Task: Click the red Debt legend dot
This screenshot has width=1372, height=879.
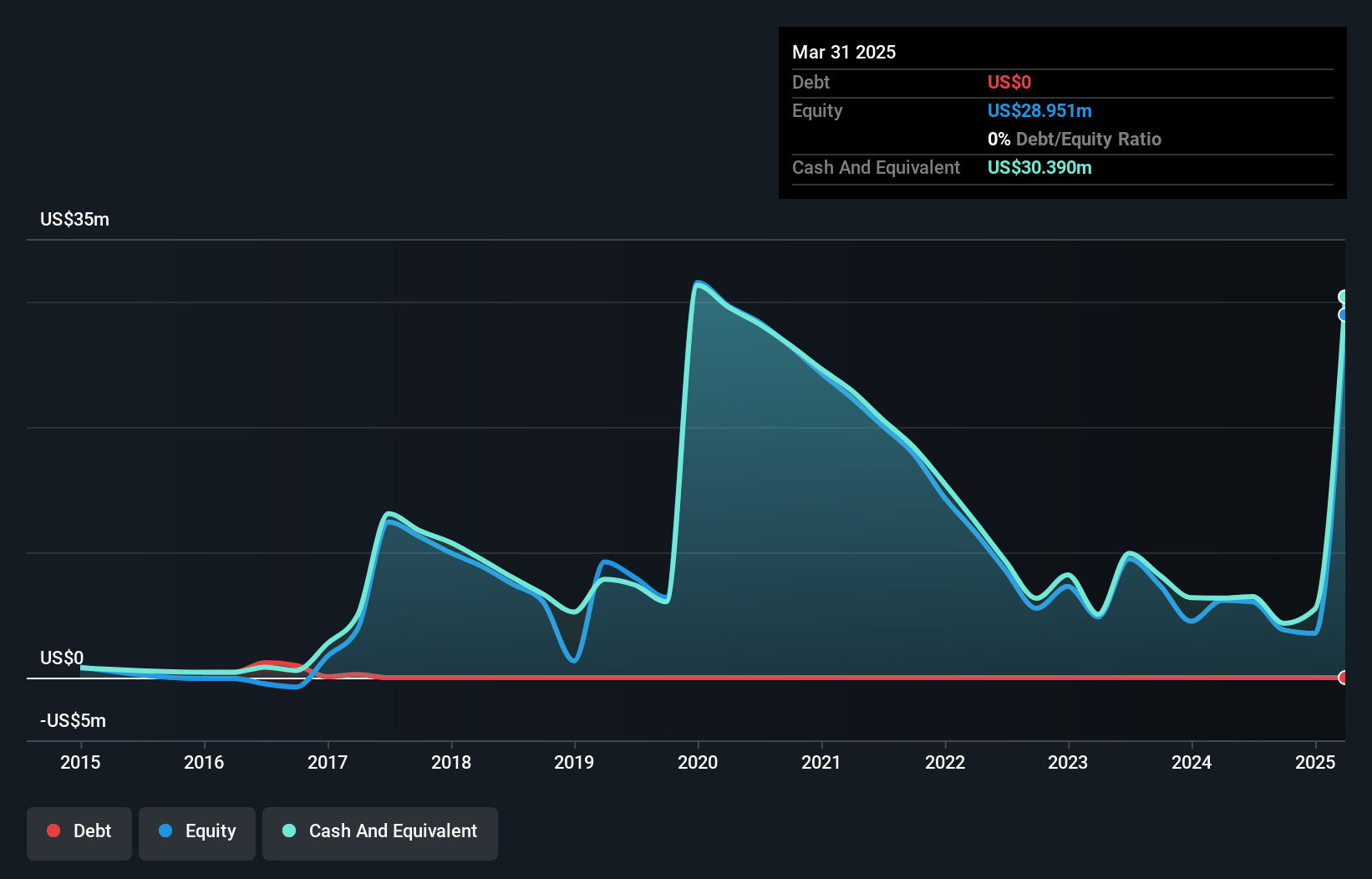Action: click(x=53, y=831)
